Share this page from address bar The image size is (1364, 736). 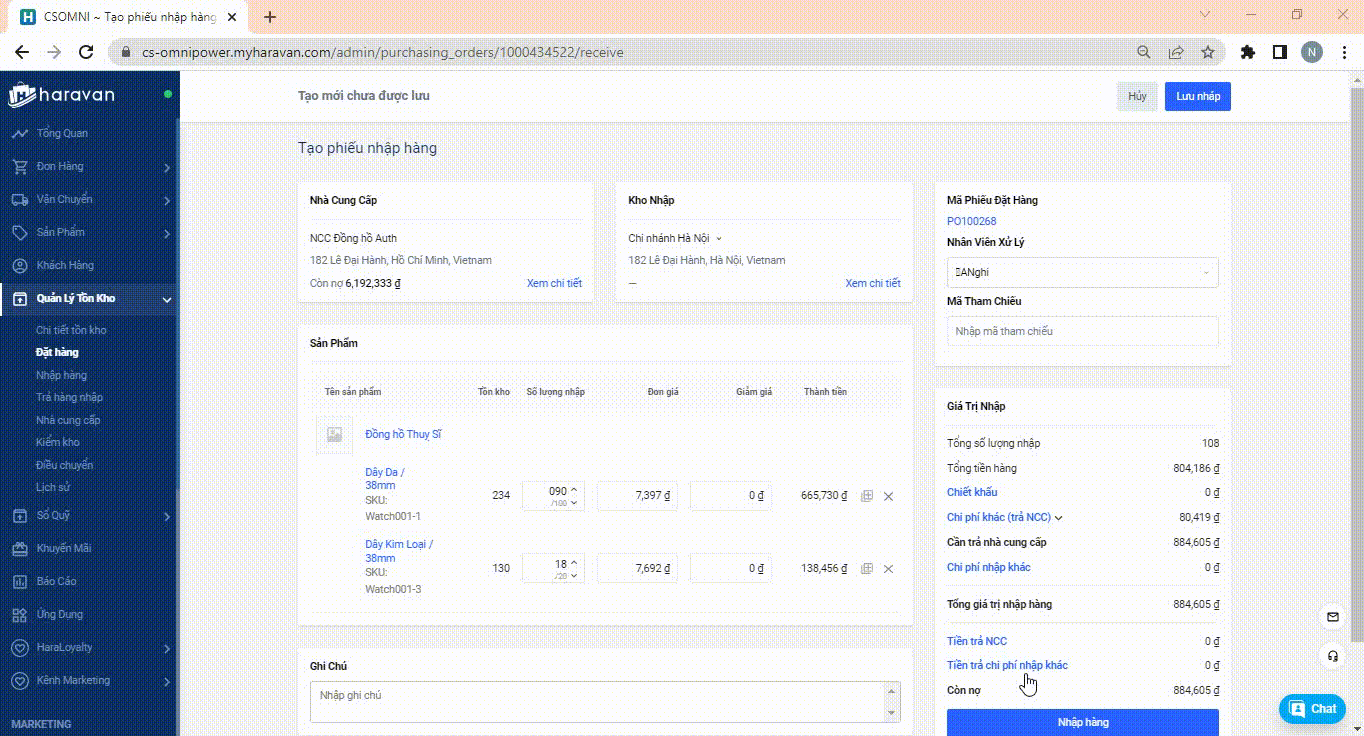click(x=1176, y=52)
